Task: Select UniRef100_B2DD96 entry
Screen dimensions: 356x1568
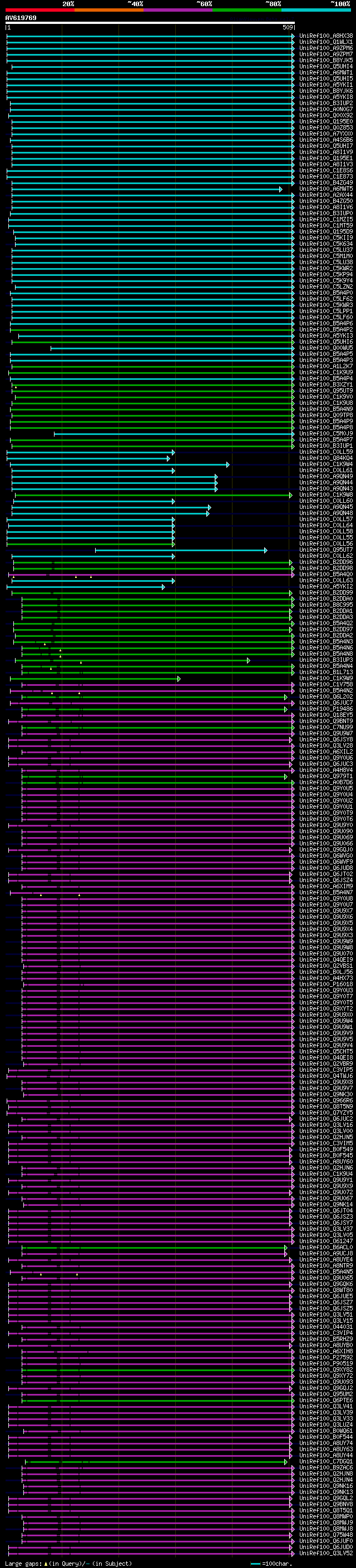Action: click(326, 562)
